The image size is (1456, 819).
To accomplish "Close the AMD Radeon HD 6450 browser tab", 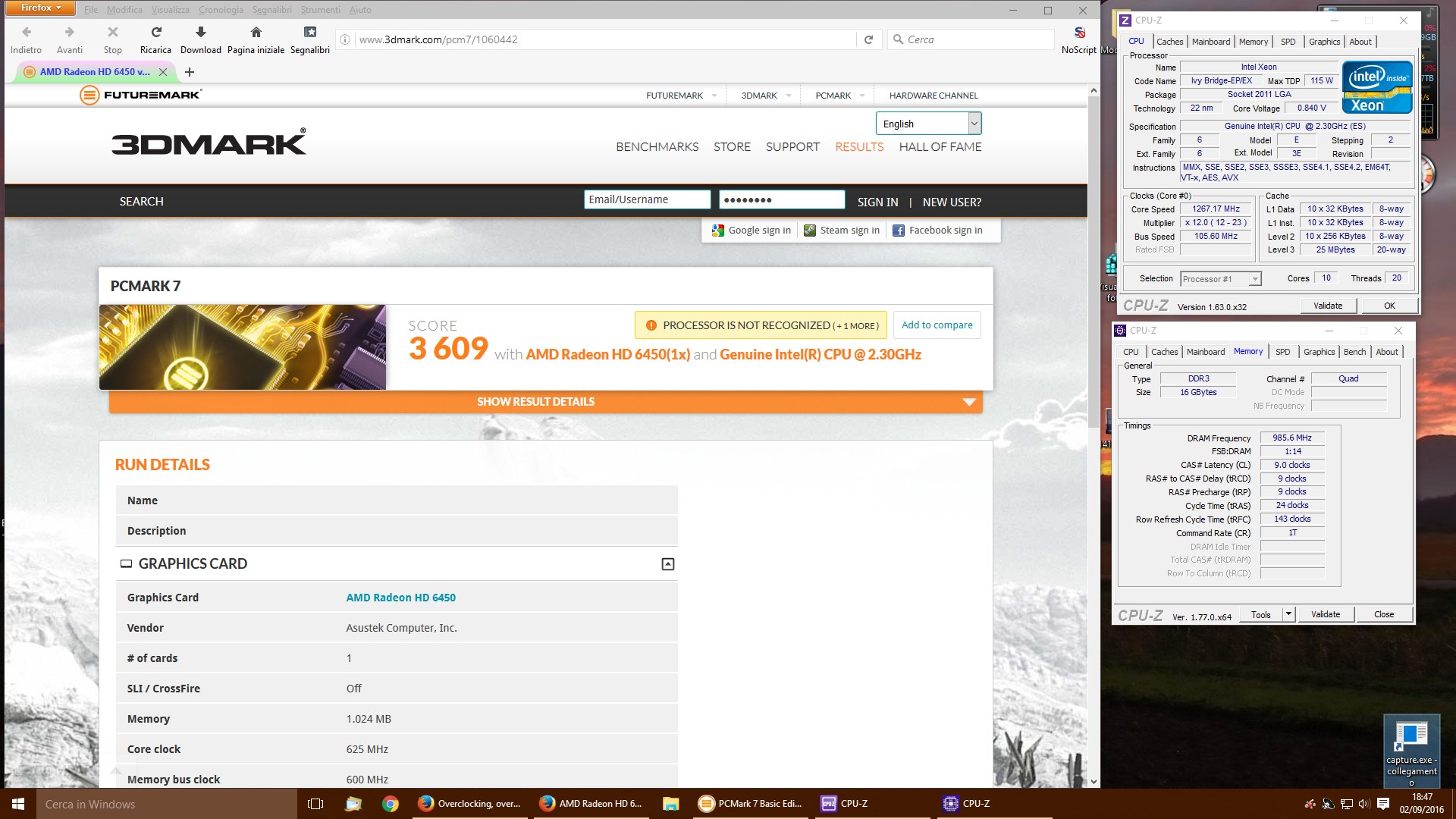I will (163, 72).
